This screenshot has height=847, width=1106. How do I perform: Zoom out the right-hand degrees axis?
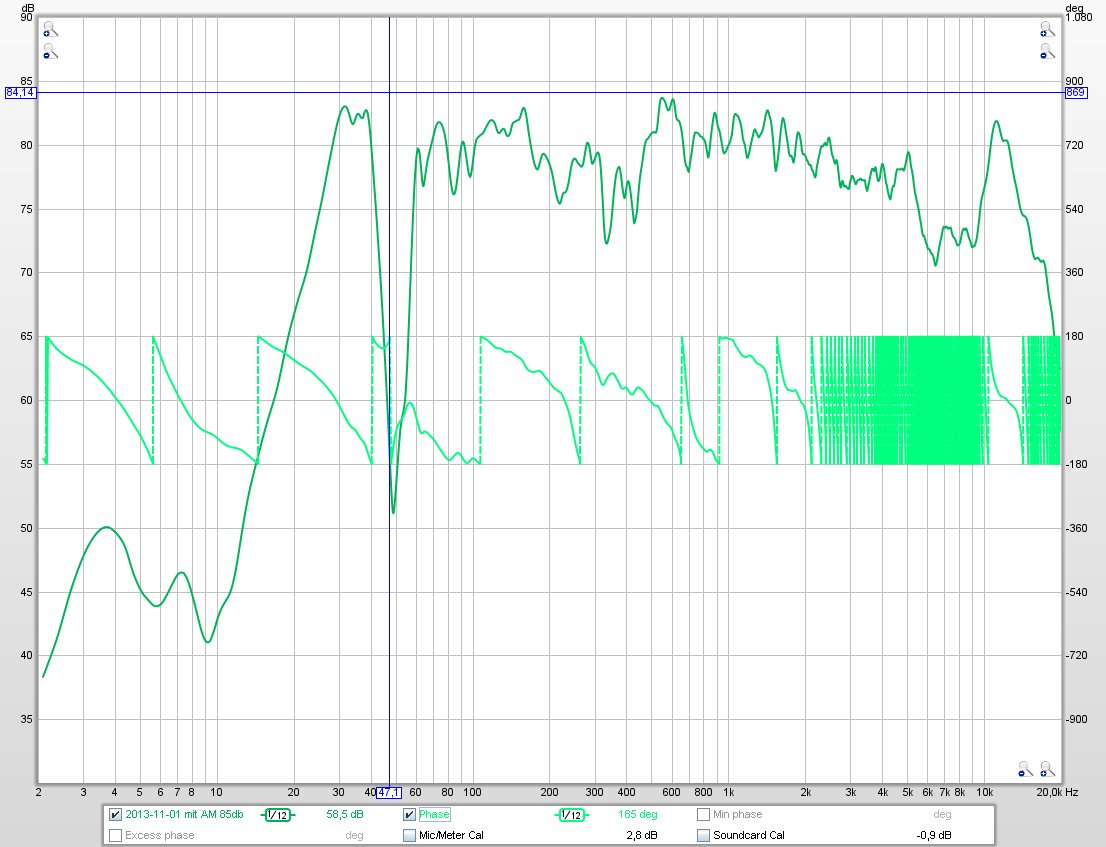click(1046, 50)
